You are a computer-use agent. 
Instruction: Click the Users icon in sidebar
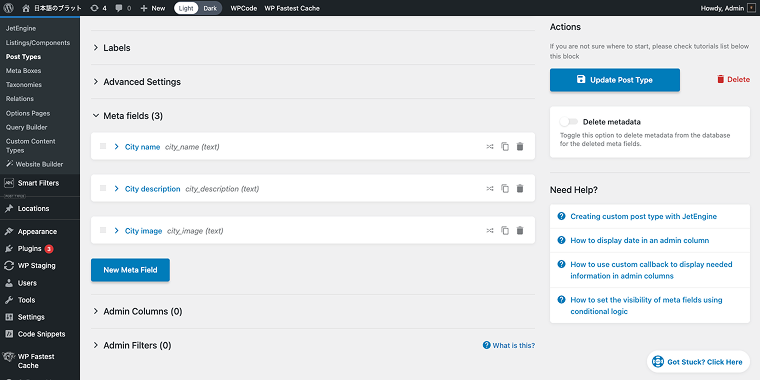tap(8, 283)
